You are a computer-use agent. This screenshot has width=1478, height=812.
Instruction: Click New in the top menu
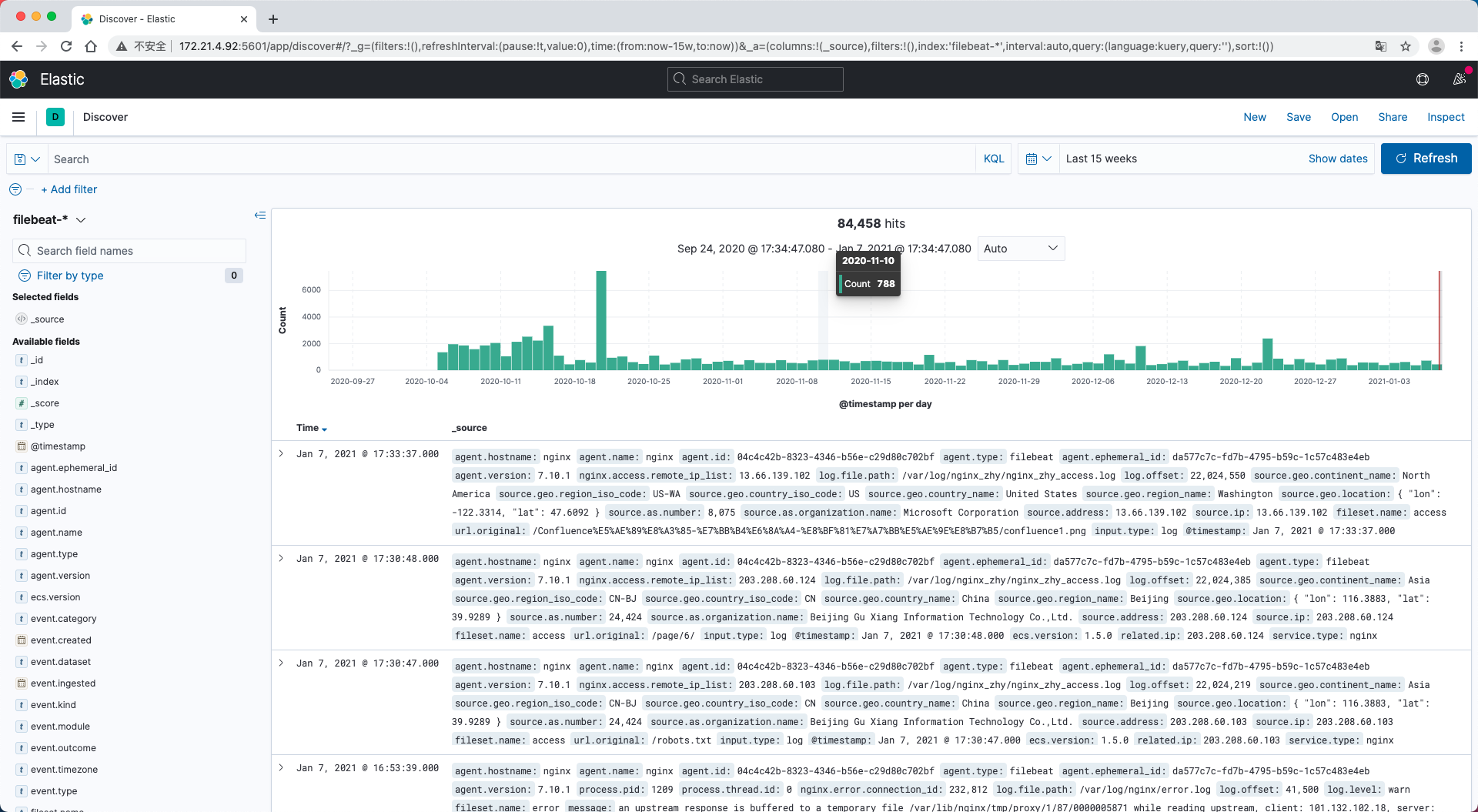1255,117
